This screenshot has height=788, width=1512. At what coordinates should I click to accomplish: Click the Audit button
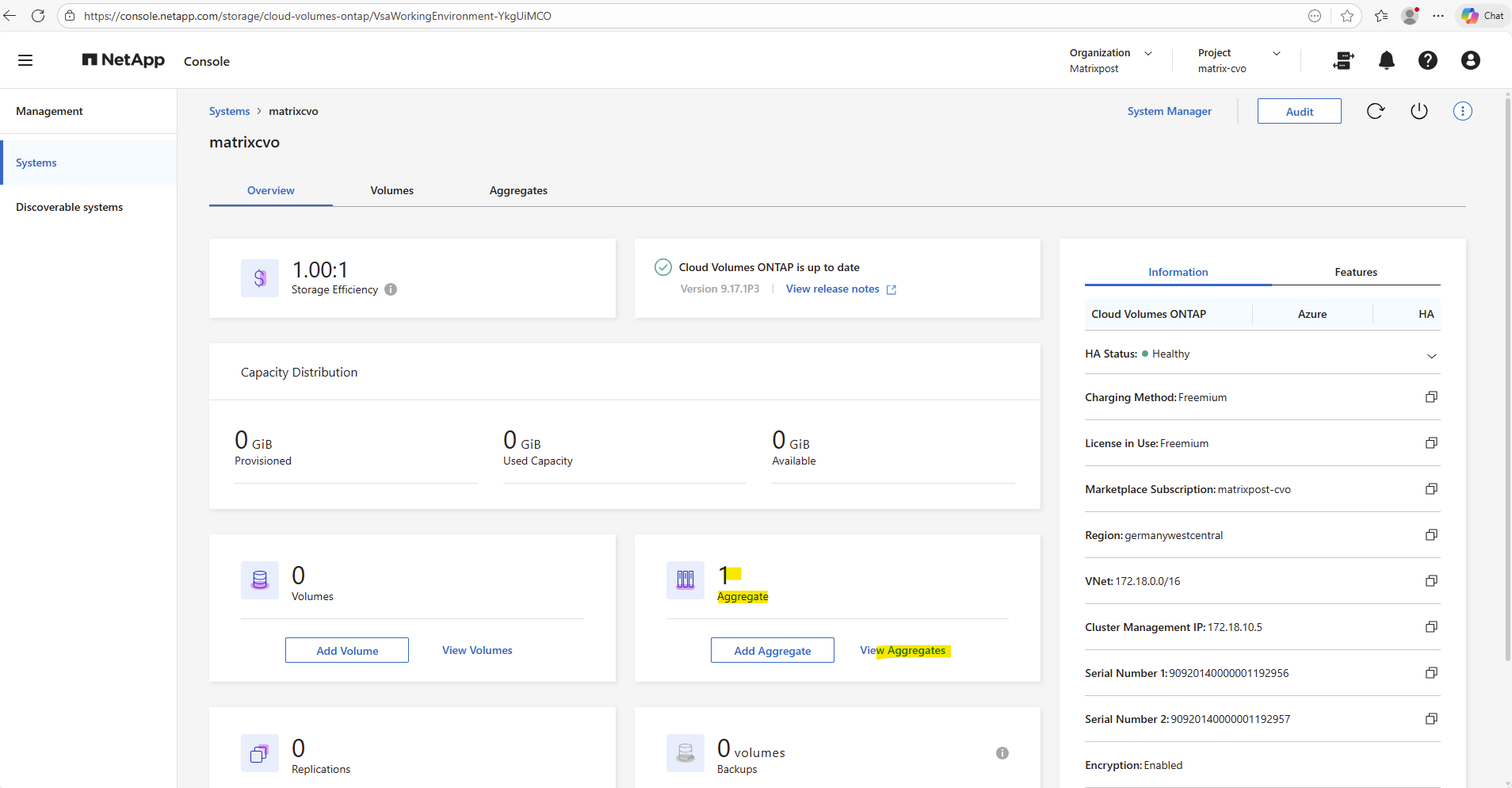point(1299,111)
